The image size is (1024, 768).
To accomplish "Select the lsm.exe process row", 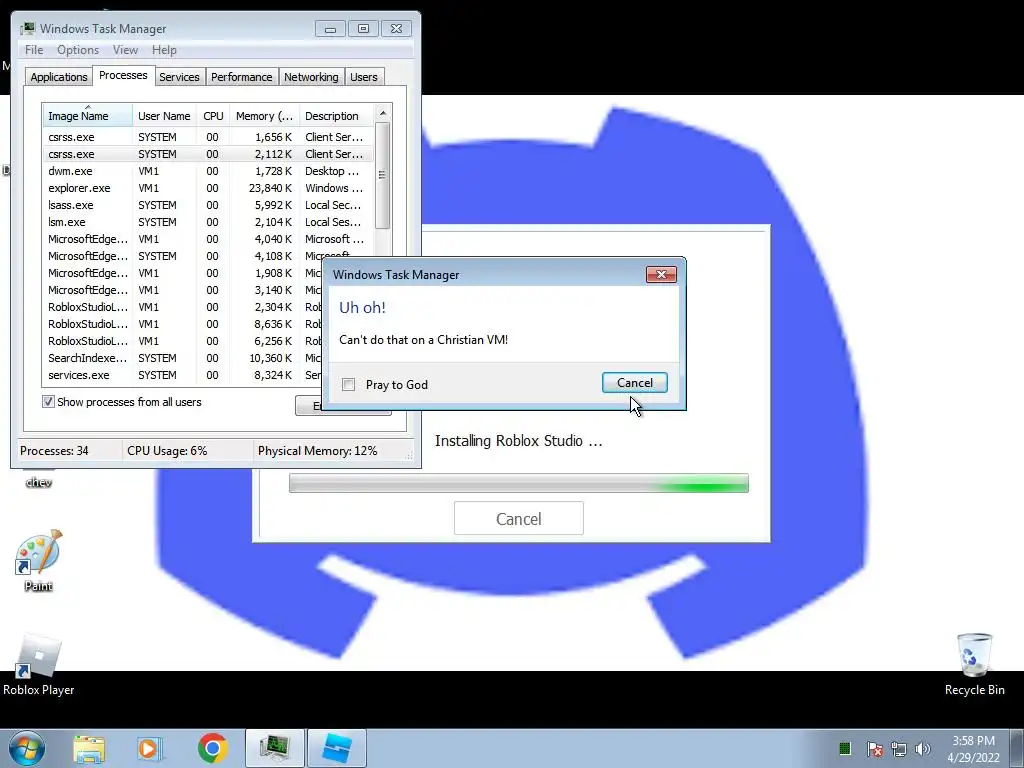I will tap(208, 222).
